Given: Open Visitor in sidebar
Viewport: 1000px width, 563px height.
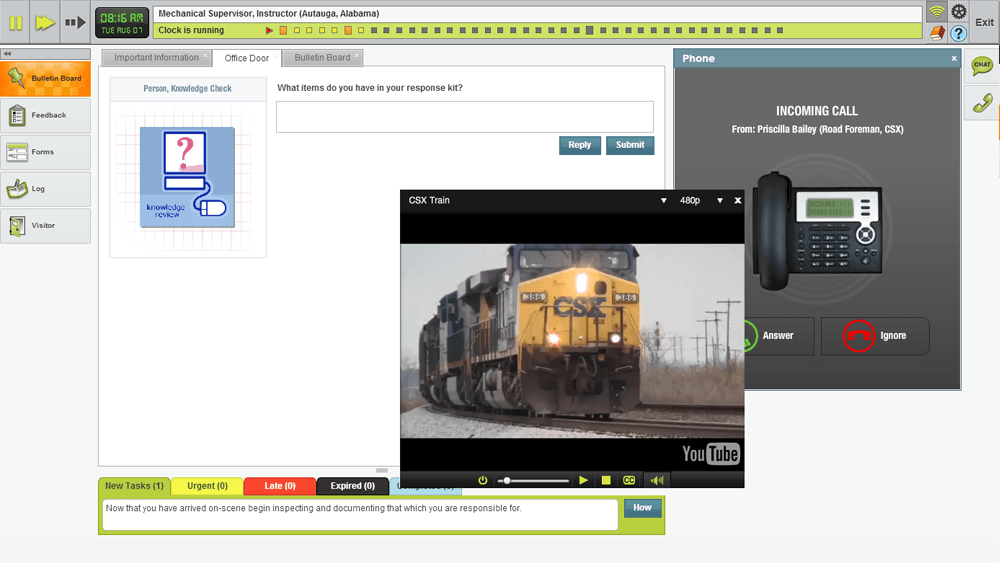Looking at the screenshot, I should (x=45, y=226).
